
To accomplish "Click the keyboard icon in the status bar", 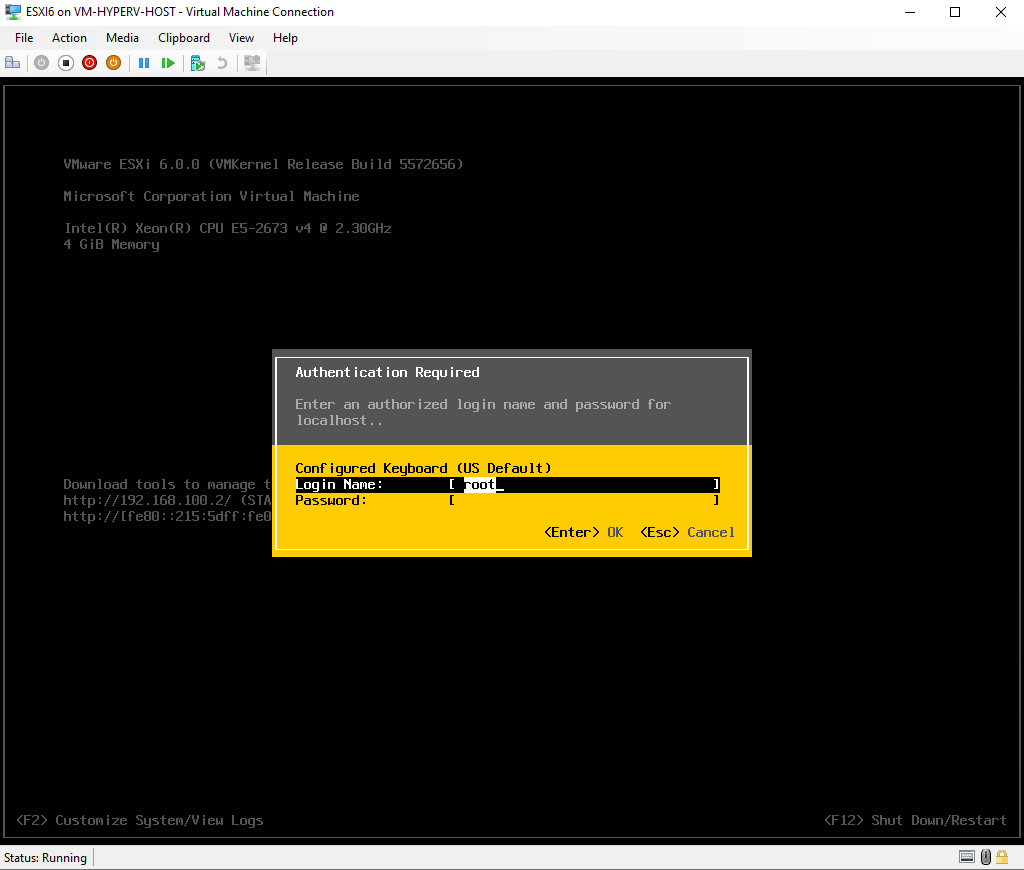I will click(967, 856).
